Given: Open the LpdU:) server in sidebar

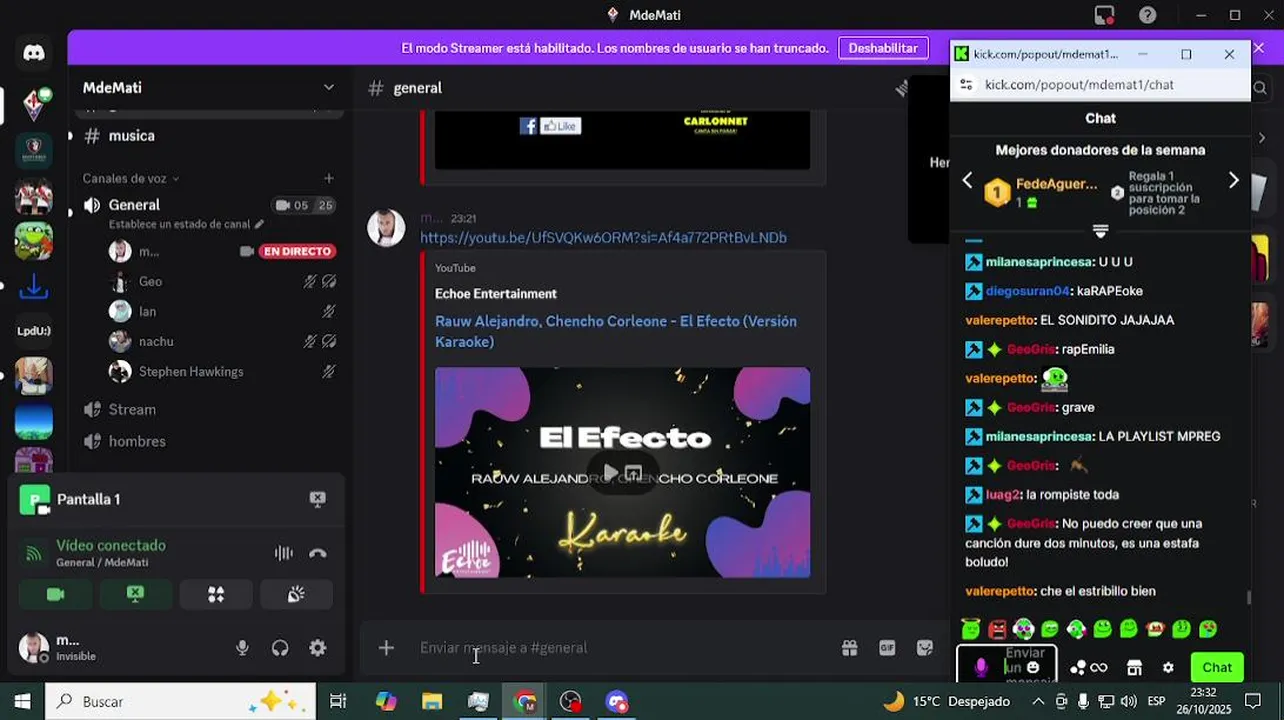Looking at the screenshot, I should pos(34,331).
